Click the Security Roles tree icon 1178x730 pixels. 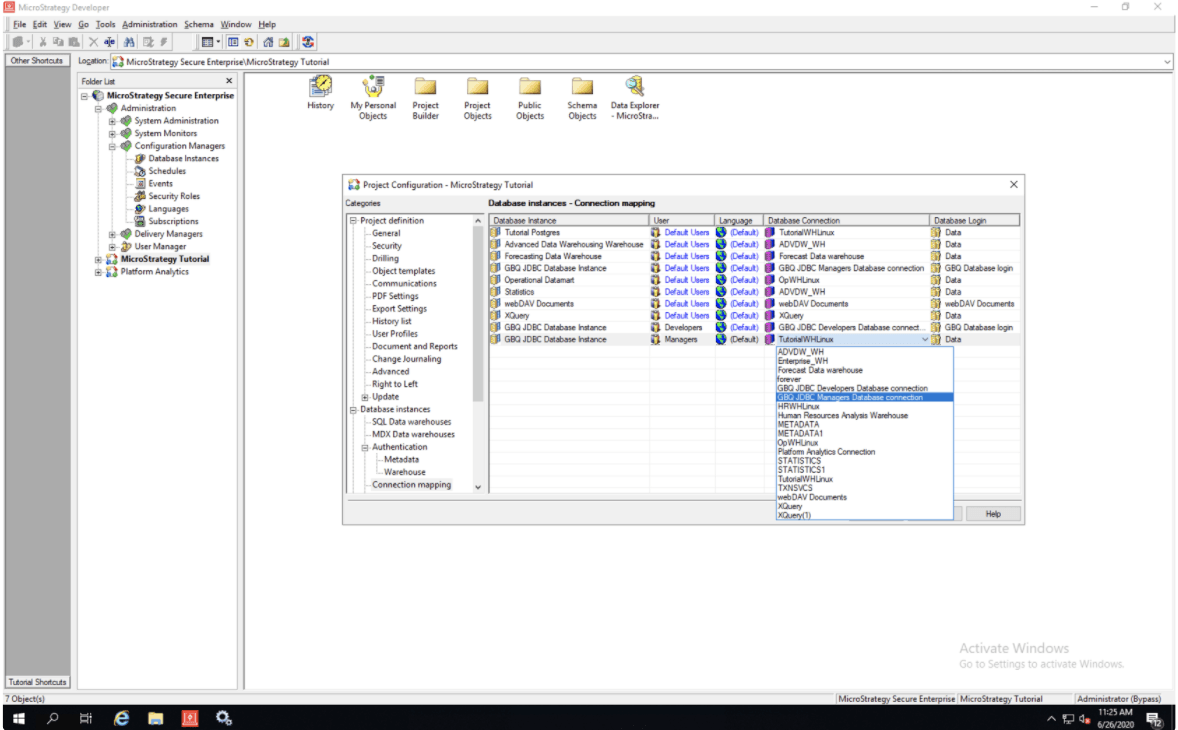click(140, 196)
